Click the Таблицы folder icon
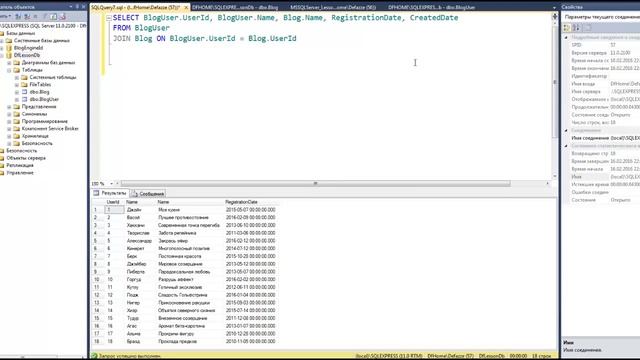This screenshot has height=360, width=640. point(16,70)
